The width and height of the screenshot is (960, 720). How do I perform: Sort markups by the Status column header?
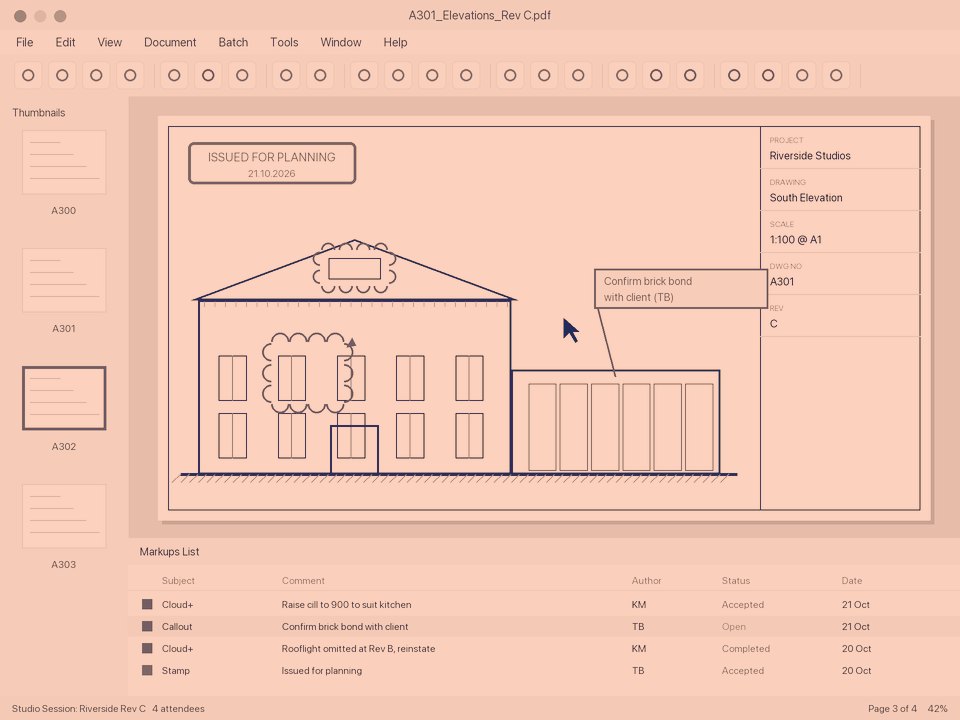coord(735,580)
